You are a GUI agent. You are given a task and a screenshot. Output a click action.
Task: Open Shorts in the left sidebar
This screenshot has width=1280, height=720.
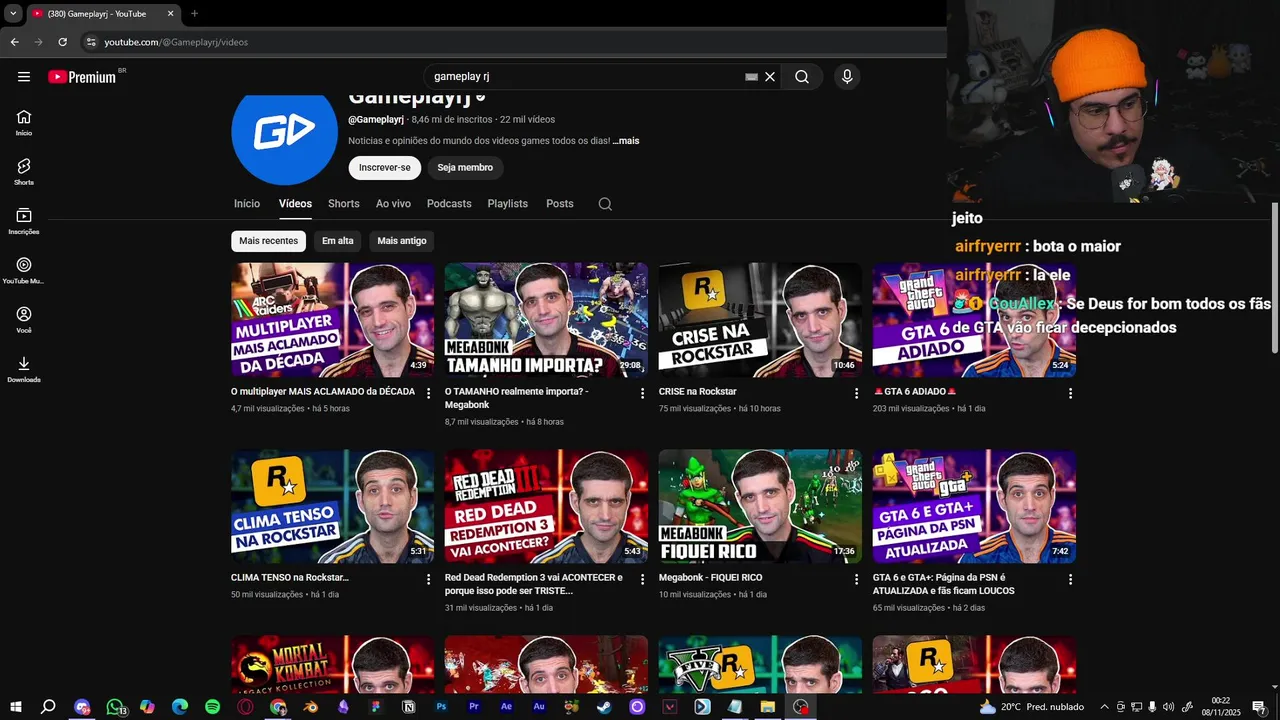click(x=24, y=171)
